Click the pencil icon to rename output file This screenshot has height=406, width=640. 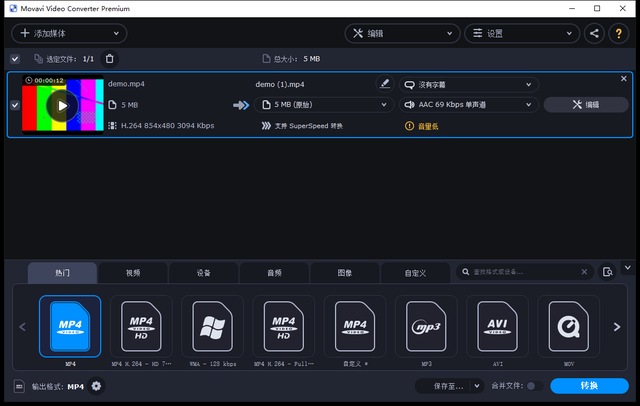point(384,84)
